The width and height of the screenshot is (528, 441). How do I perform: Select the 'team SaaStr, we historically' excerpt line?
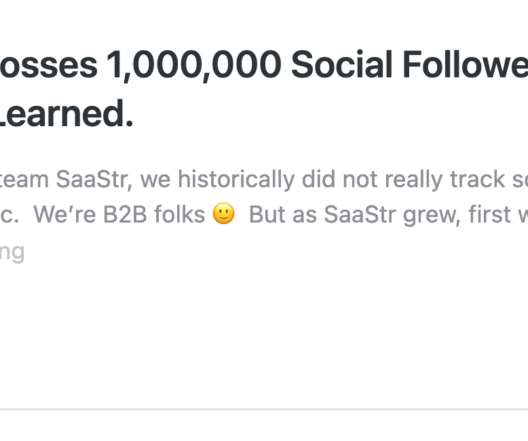[x=264, y=179]
